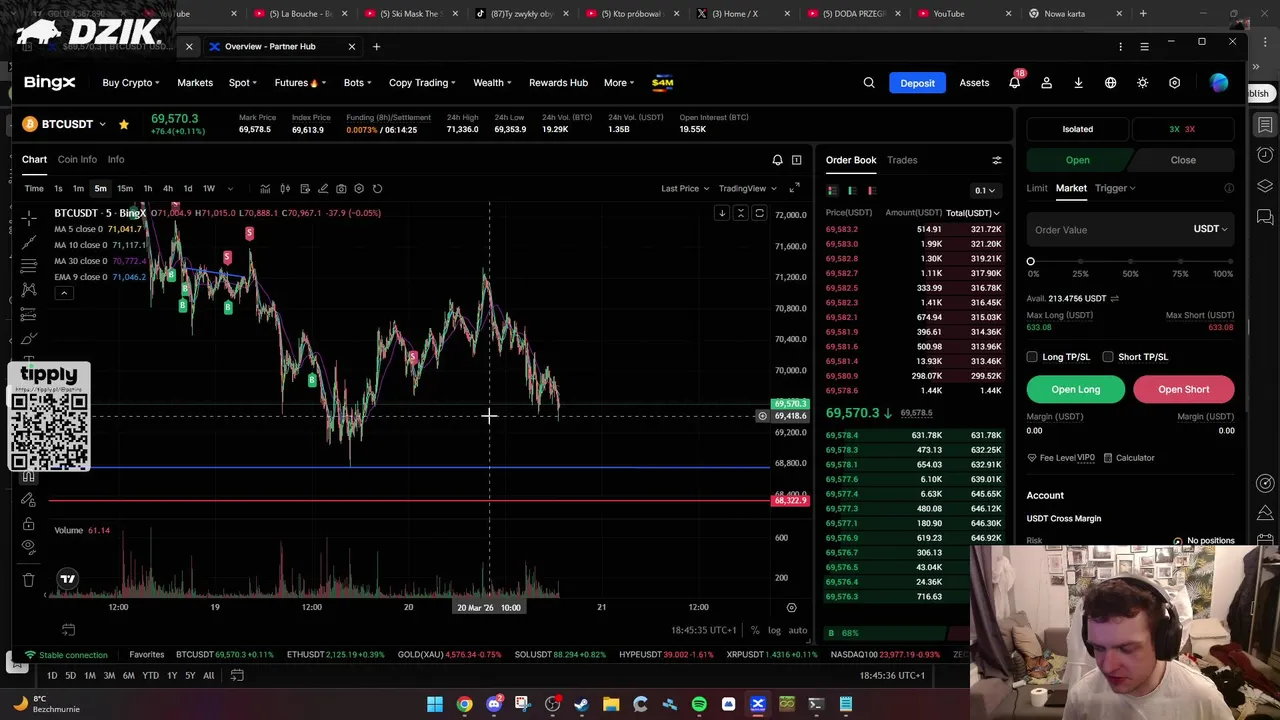Screen dimensions: 1280x720
Task: Select the crosshair cursor tool
Action: 28,217
